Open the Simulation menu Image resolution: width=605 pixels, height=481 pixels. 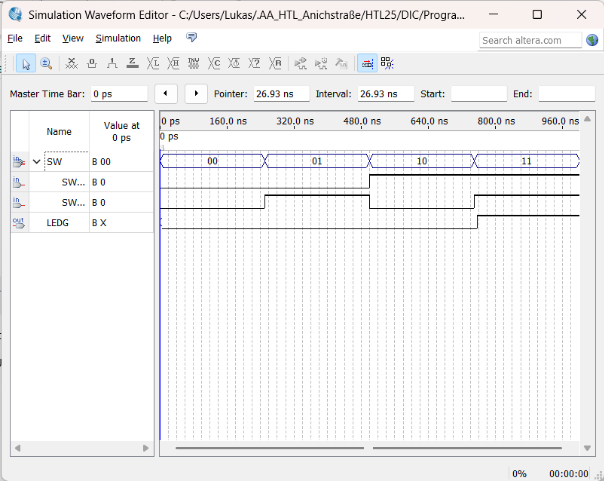118,38
